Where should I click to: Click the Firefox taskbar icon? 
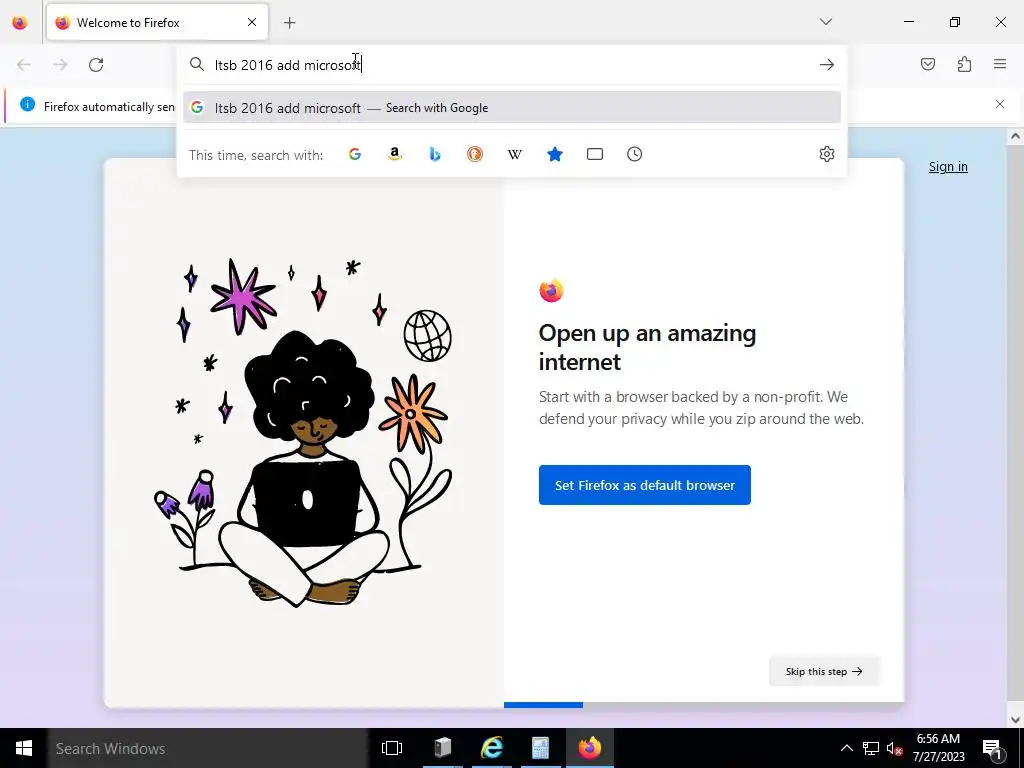click(589, 748)
